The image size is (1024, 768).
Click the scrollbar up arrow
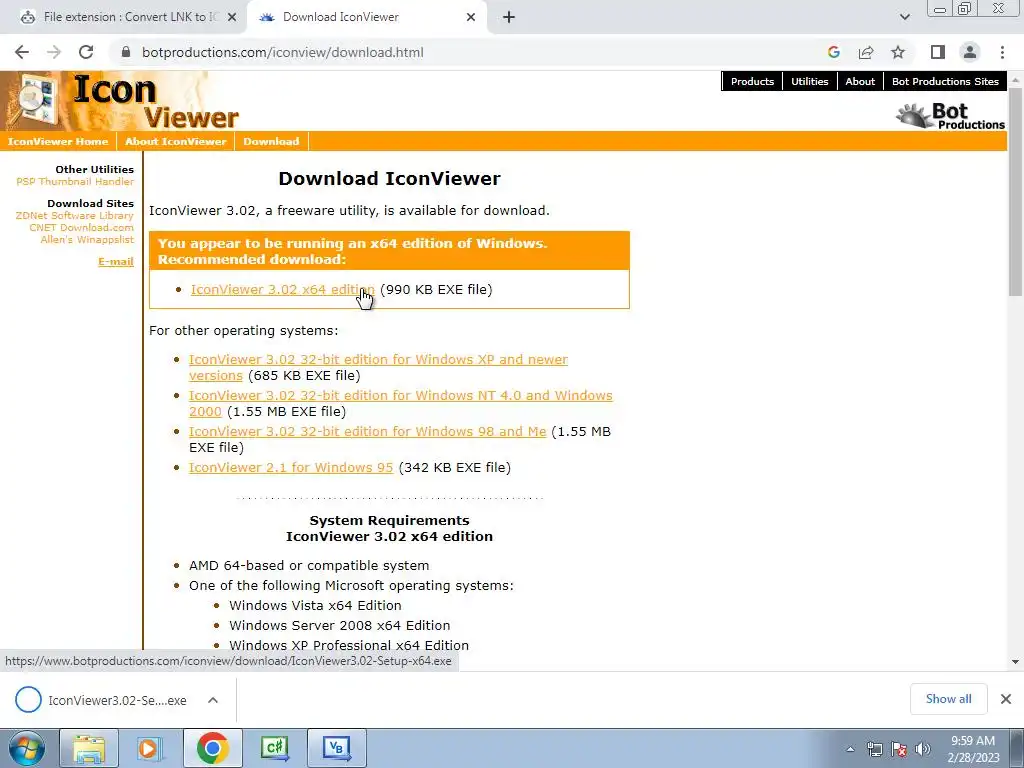coord(1015,80)
